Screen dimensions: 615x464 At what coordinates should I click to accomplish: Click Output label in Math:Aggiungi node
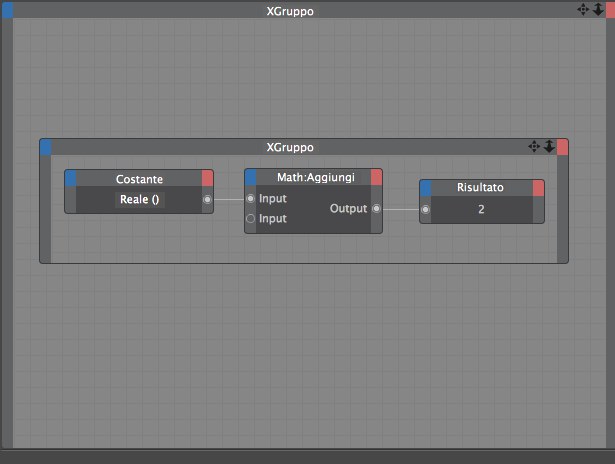click(x=348, y=209)
